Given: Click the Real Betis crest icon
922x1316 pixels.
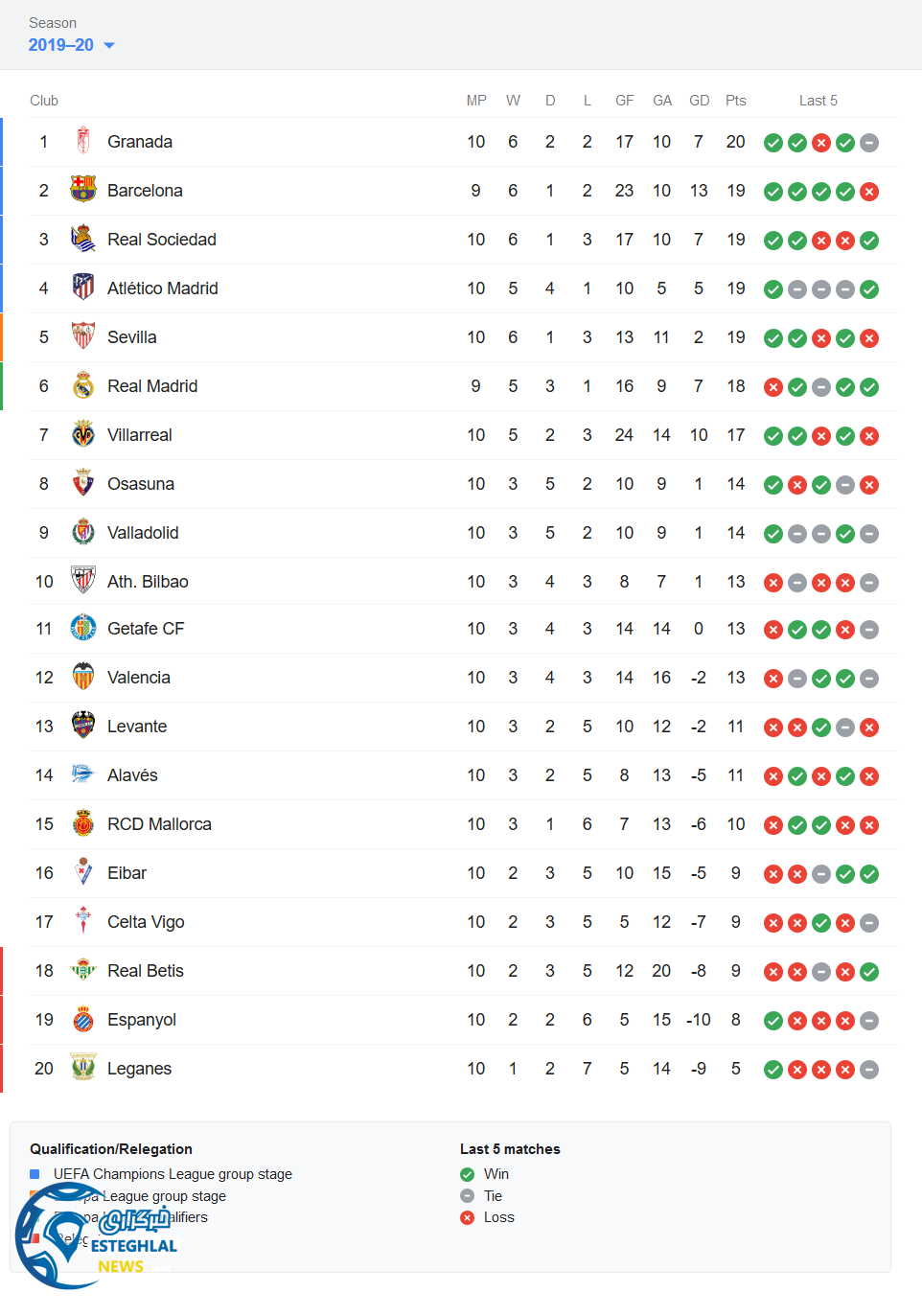Looking at the screenshot, I should pos(83,971).
